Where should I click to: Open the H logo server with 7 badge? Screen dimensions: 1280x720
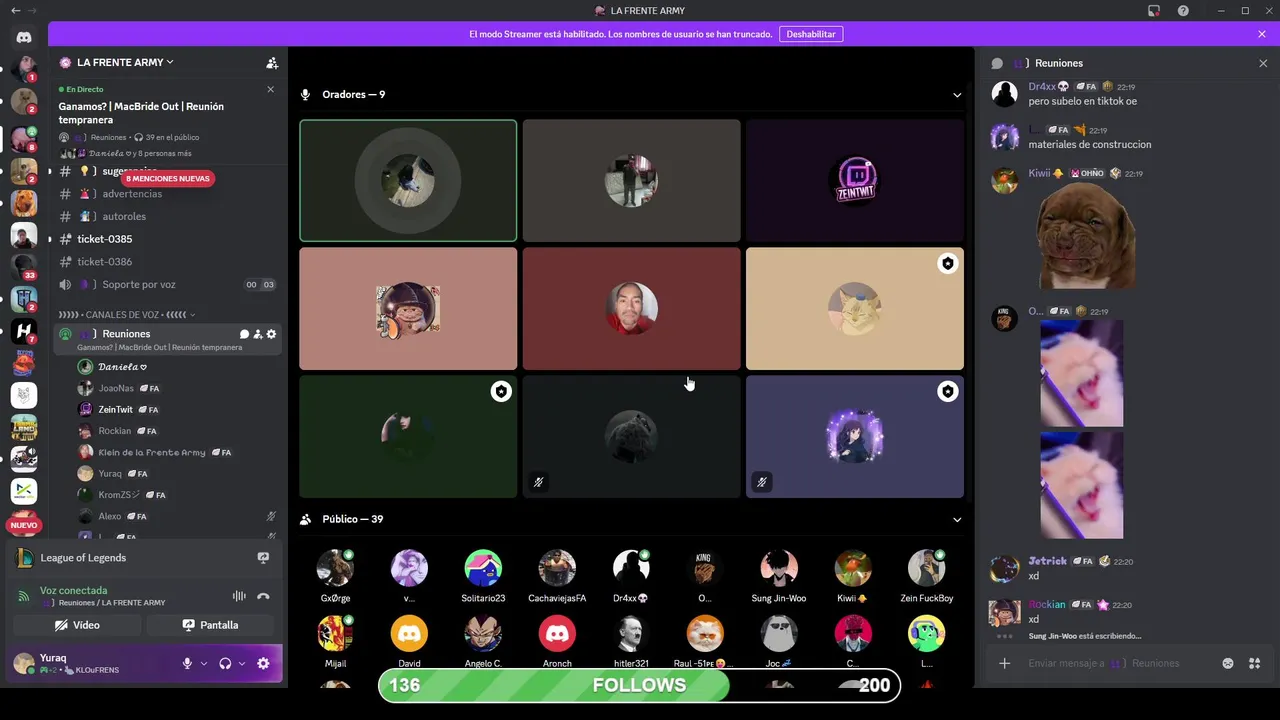pos(24,331)
